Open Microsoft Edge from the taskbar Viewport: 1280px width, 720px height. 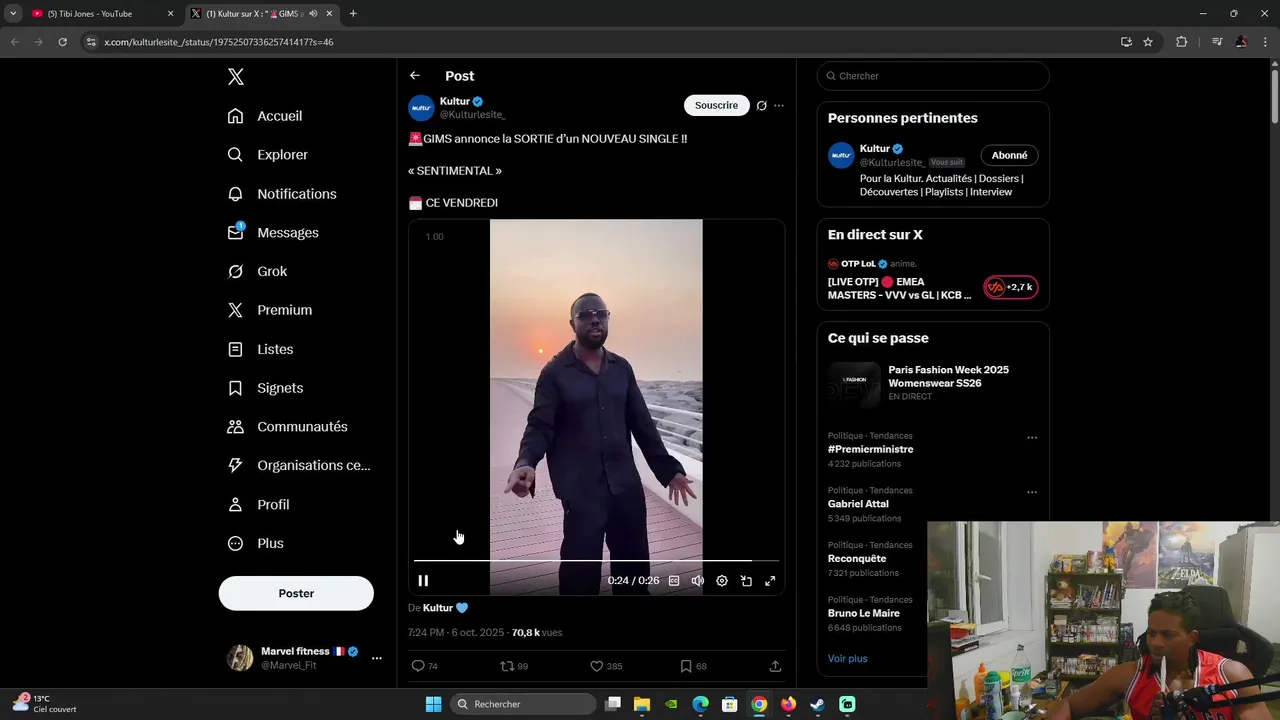700,704
